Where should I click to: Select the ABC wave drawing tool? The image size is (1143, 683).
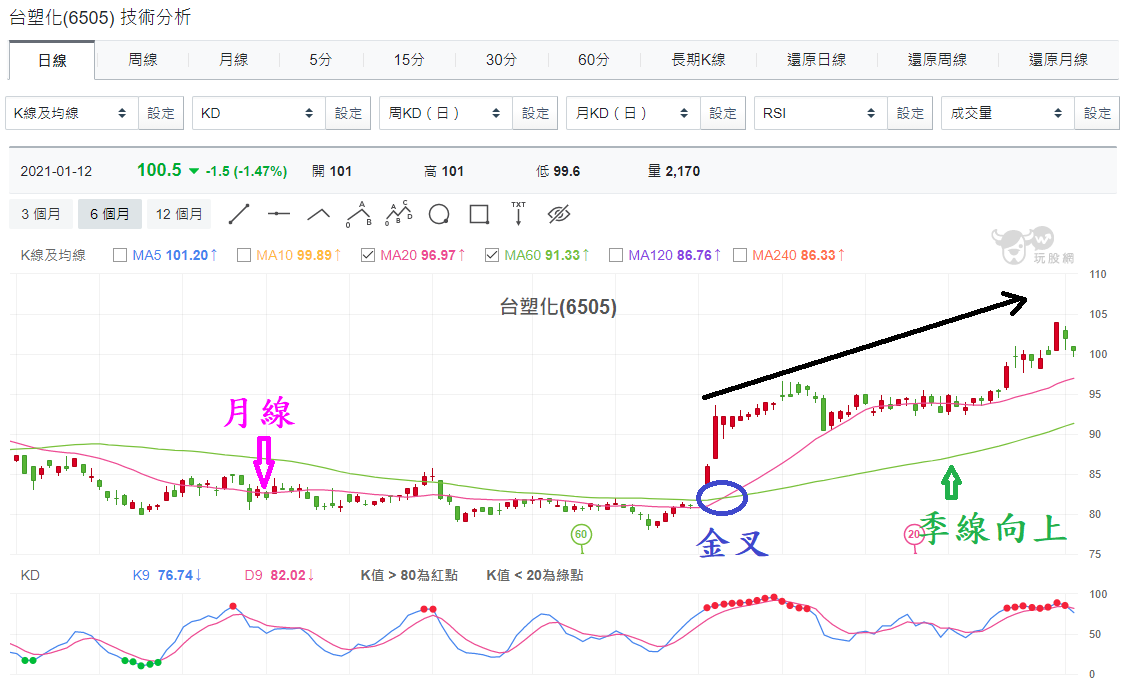[359, 214]
